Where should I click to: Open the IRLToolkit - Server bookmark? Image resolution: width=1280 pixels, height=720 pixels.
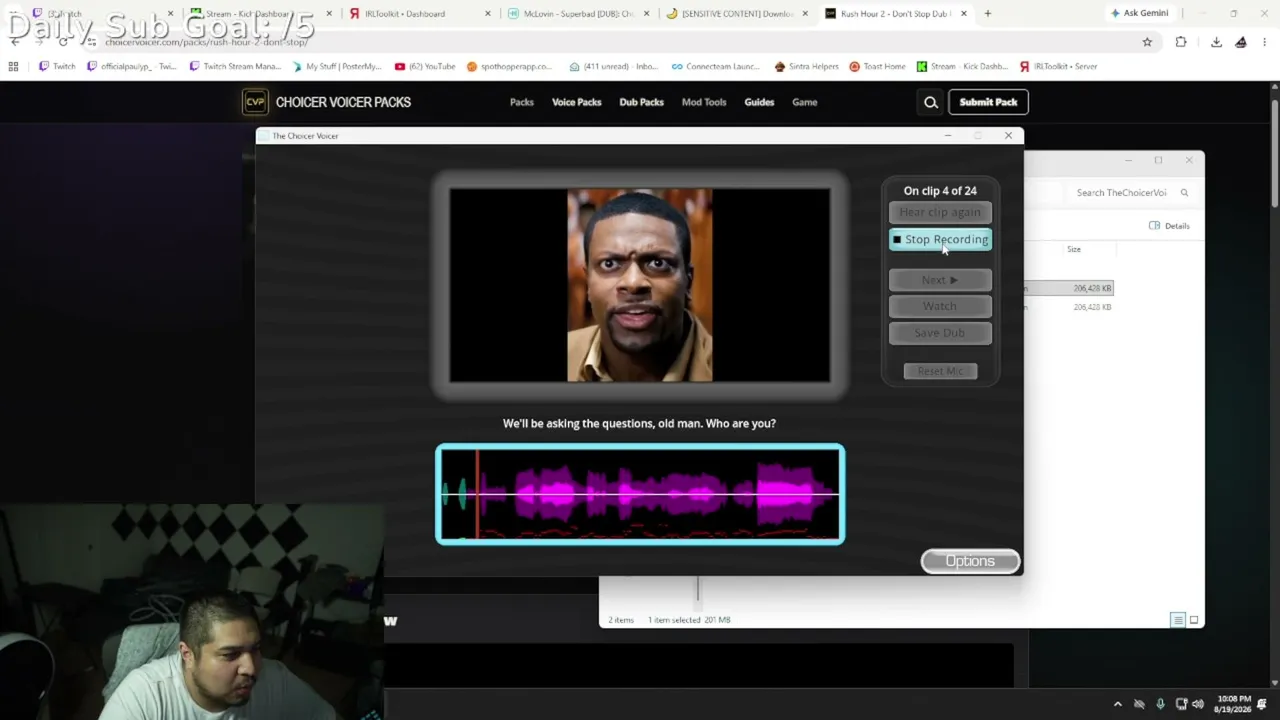click(1059, 66)
